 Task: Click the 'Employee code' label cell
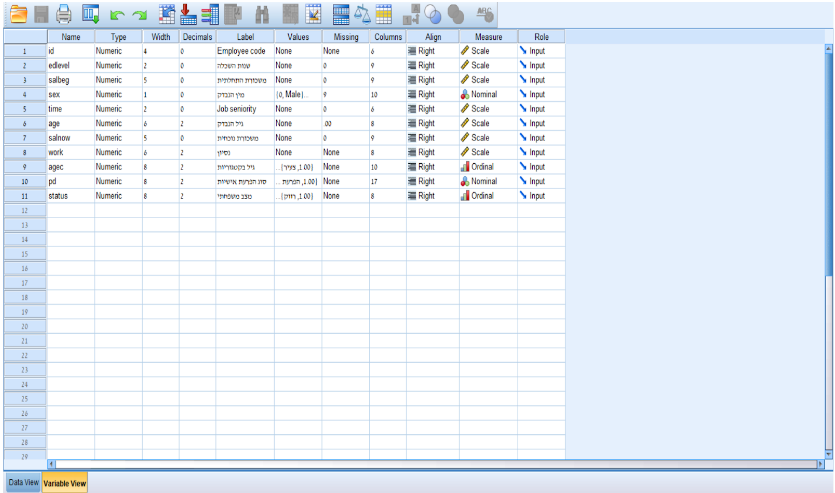tap(245, 51)
